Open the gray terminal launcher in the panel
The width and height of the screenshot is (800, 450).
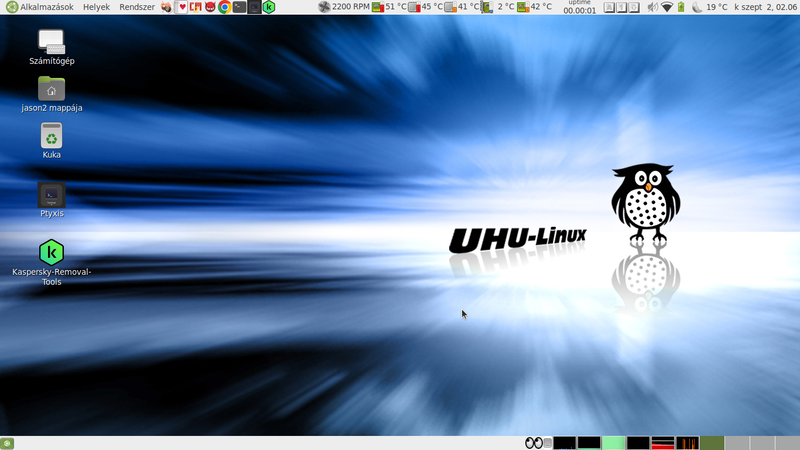coord(239,7)
